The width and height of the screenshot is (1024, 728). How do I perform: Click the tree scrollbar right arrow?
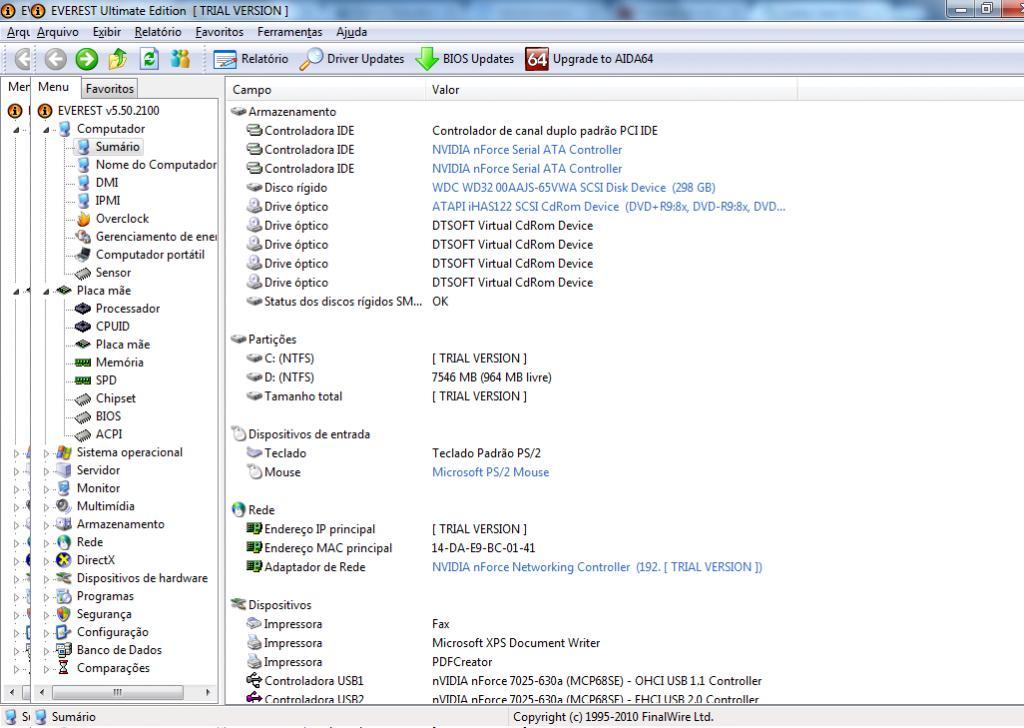208,691
